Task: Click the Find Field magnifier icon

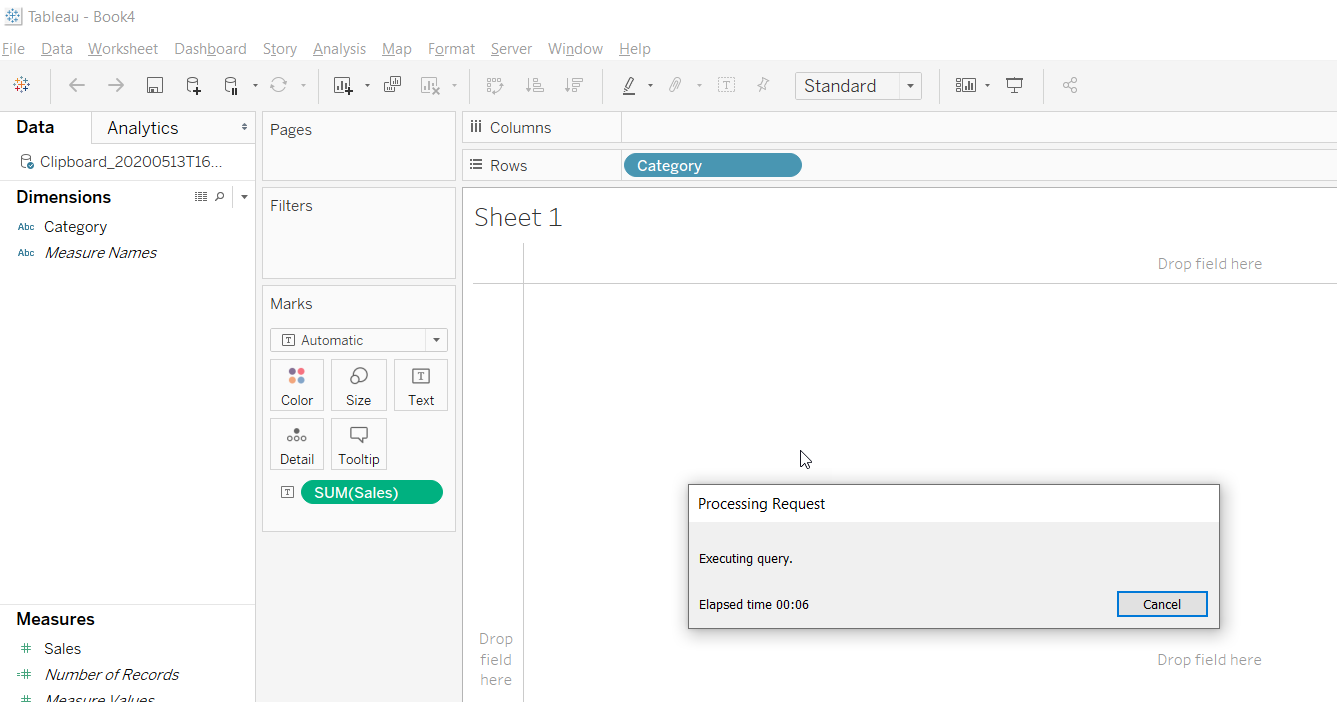Action: [220, 197]
